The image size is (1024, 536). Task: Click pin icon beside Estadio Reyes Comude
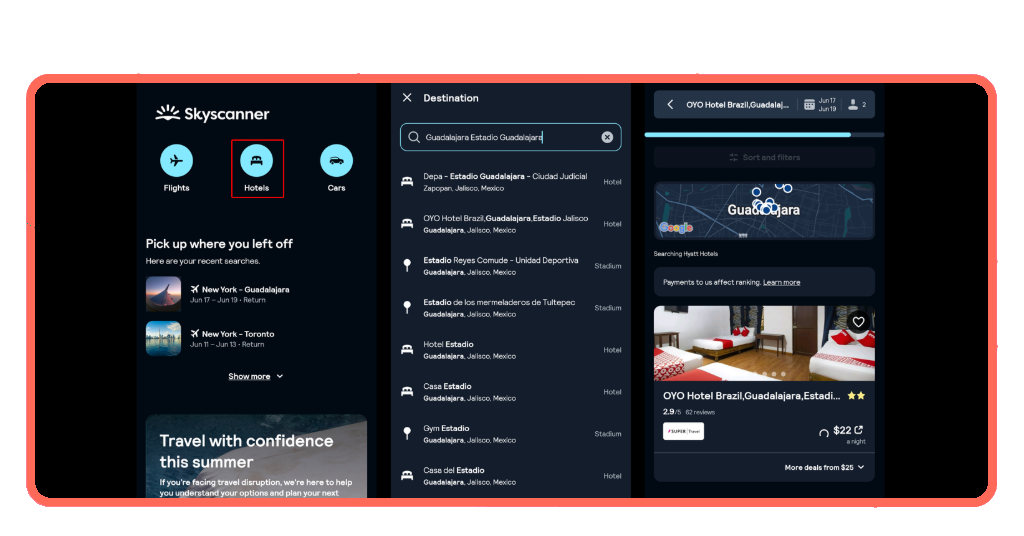click(407, 266)
